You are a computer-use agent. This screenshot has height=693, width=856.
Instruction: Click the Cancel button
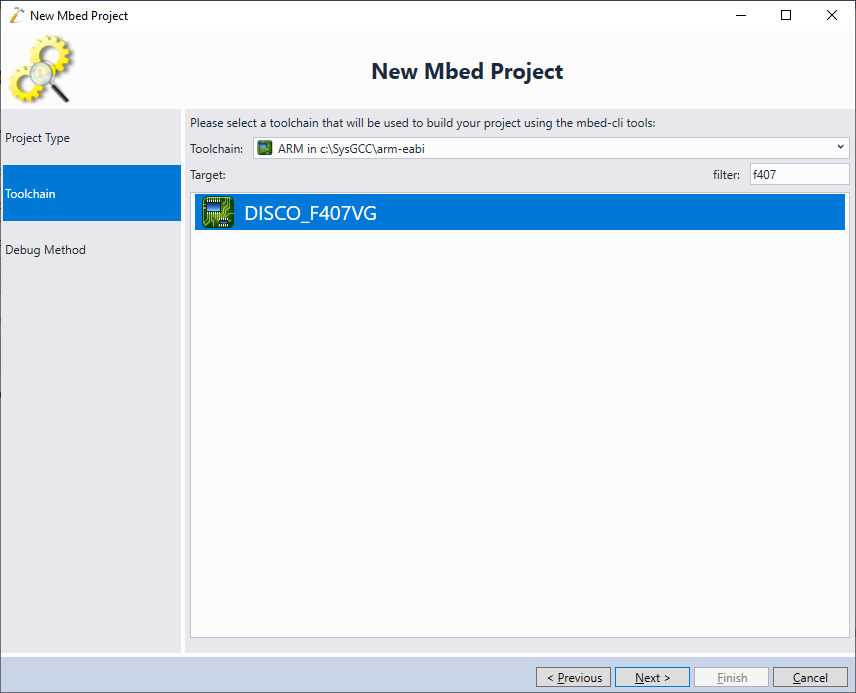coord(810,677)
